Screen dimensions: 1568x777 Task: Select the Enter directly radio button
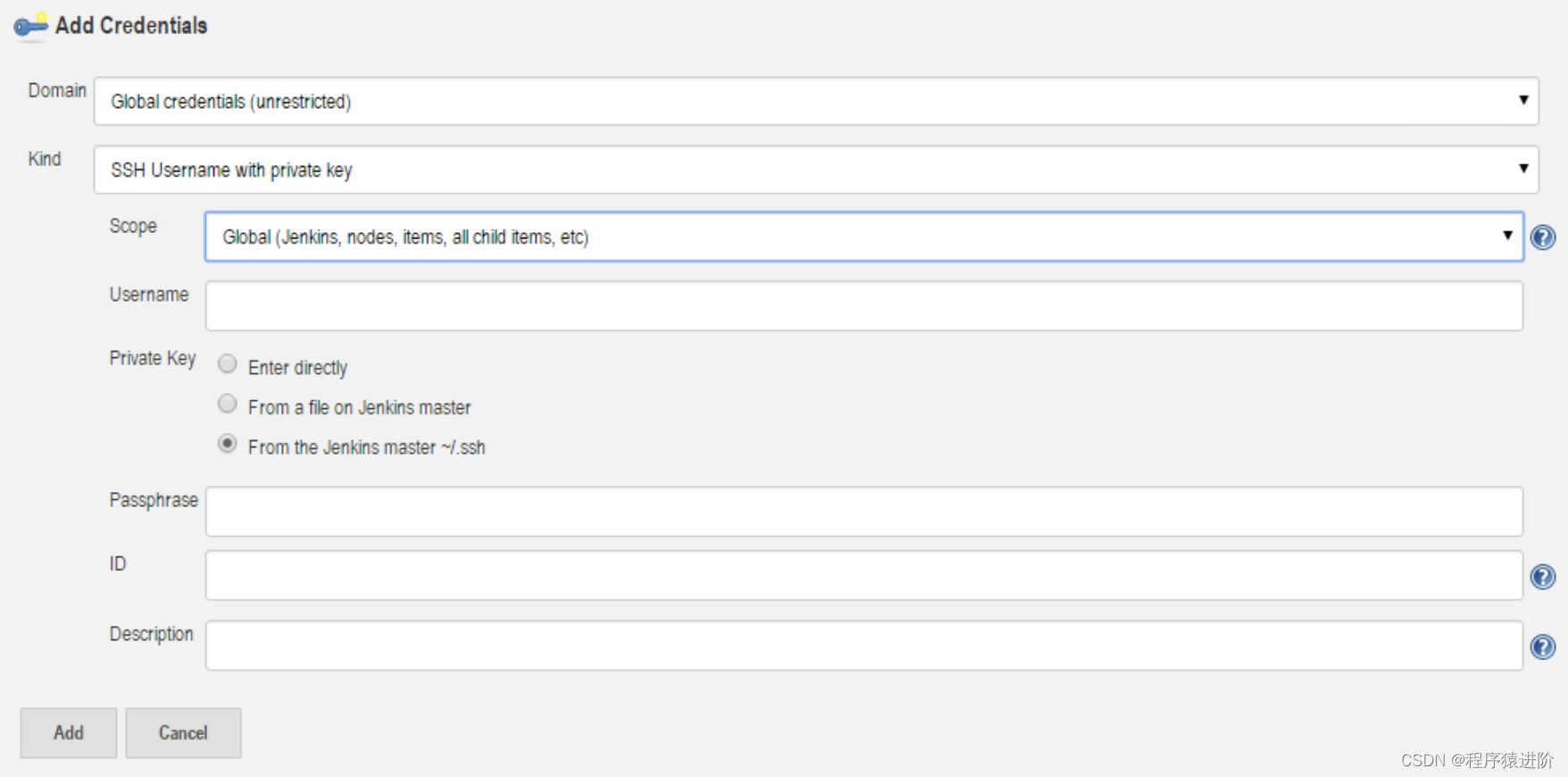pos(228,363)
